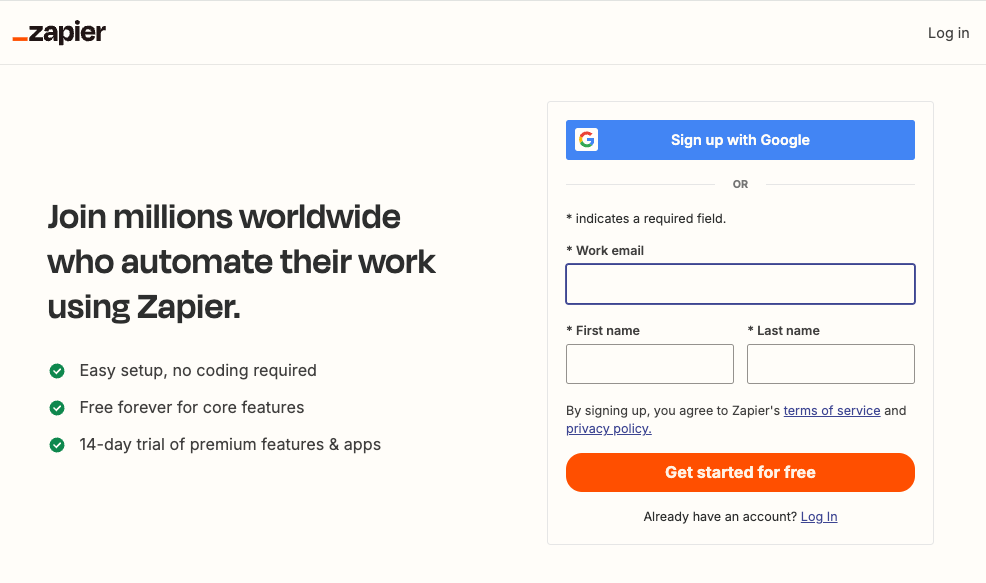Image resolution: width=986 pixels, height=583 pixels.
Task: Click the First name label
Action: click(607, 331)
